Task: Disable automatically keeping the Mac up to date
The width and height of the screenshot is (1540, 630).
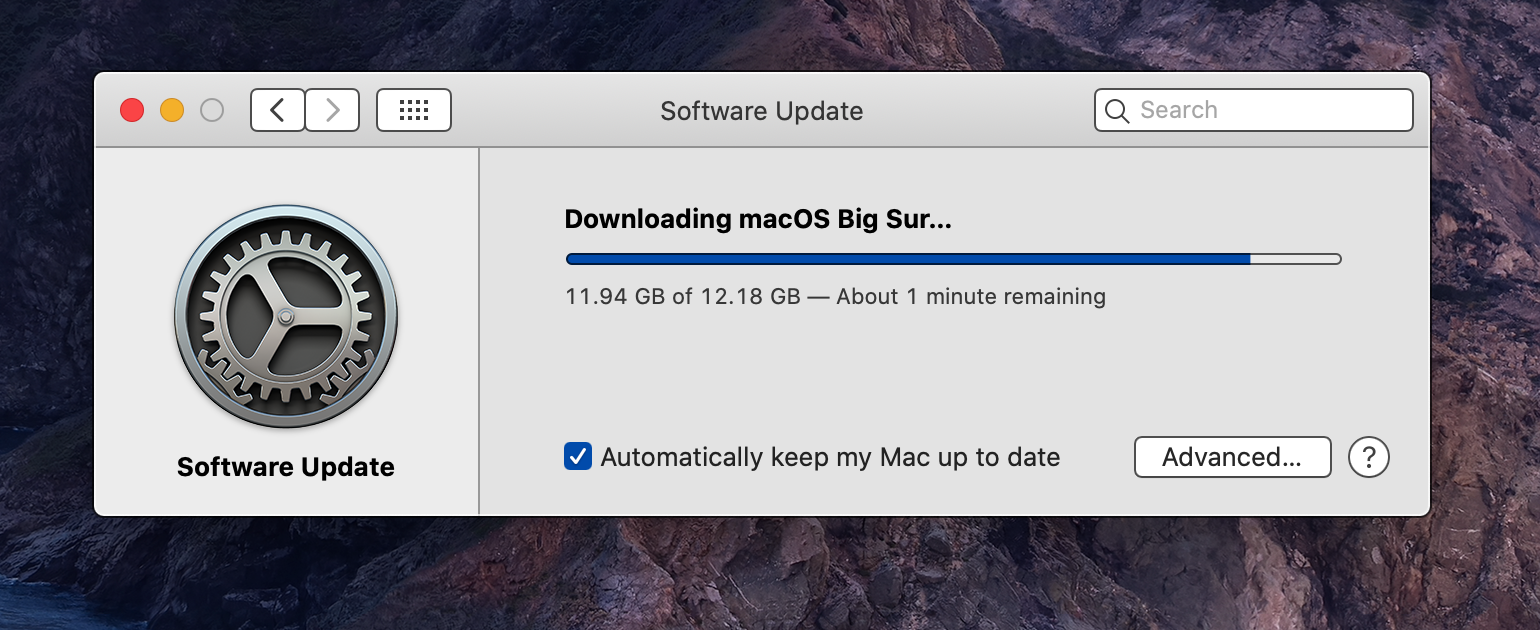Action: tap(578, 457)
